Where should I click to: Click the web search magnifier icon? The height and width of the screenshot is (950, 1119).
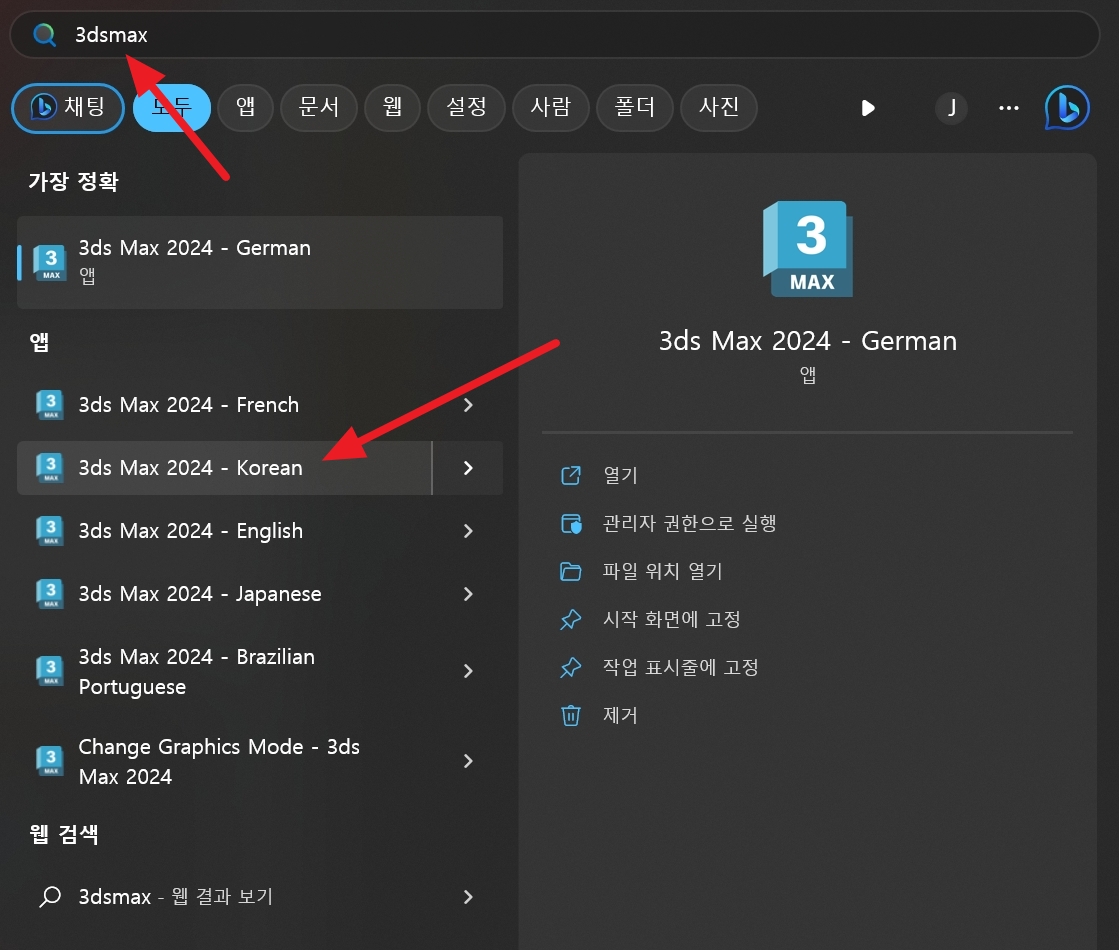pyautogui.click(x=50, y=896)
